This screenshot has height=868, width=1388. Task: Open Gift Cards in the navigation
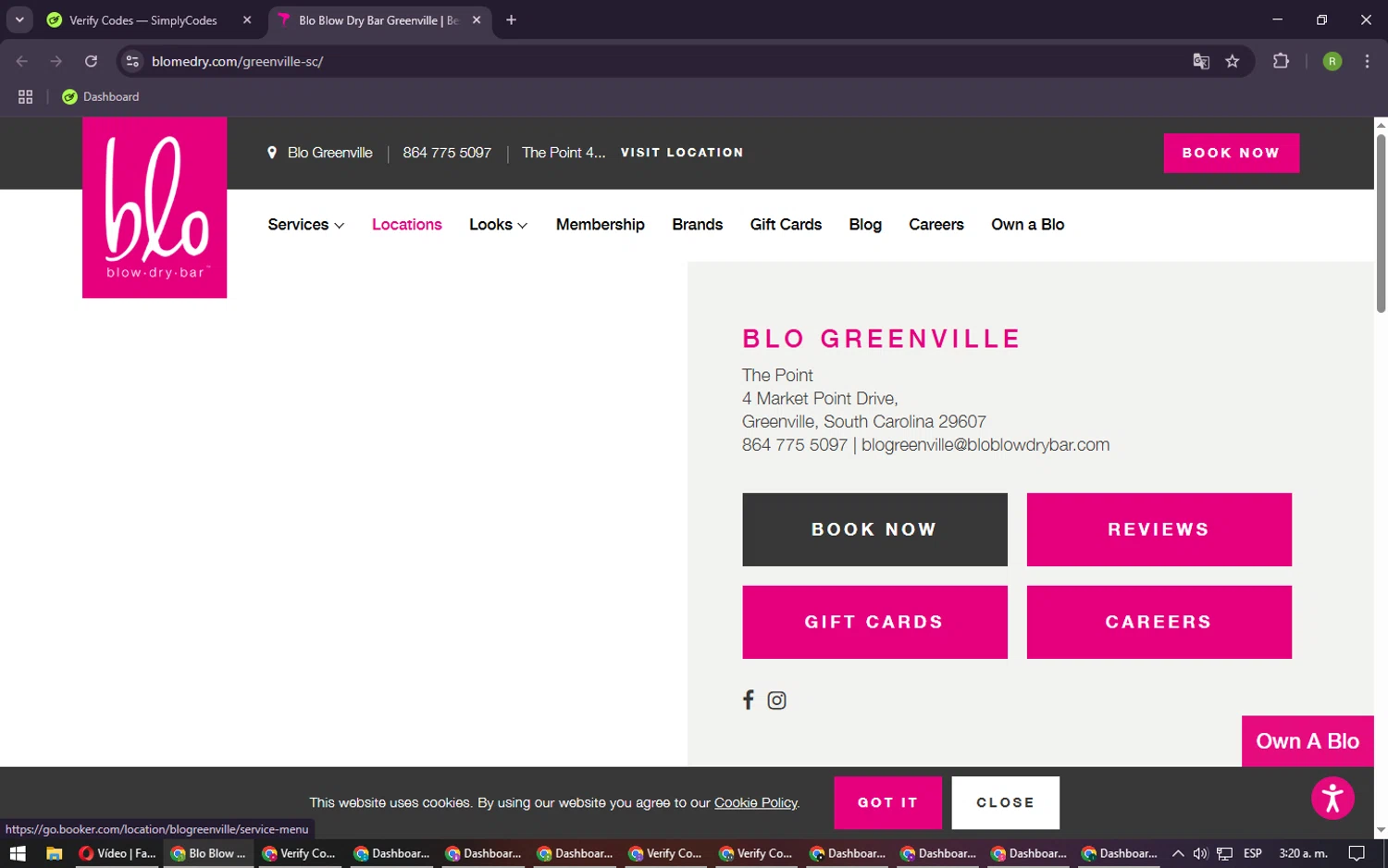786,225
